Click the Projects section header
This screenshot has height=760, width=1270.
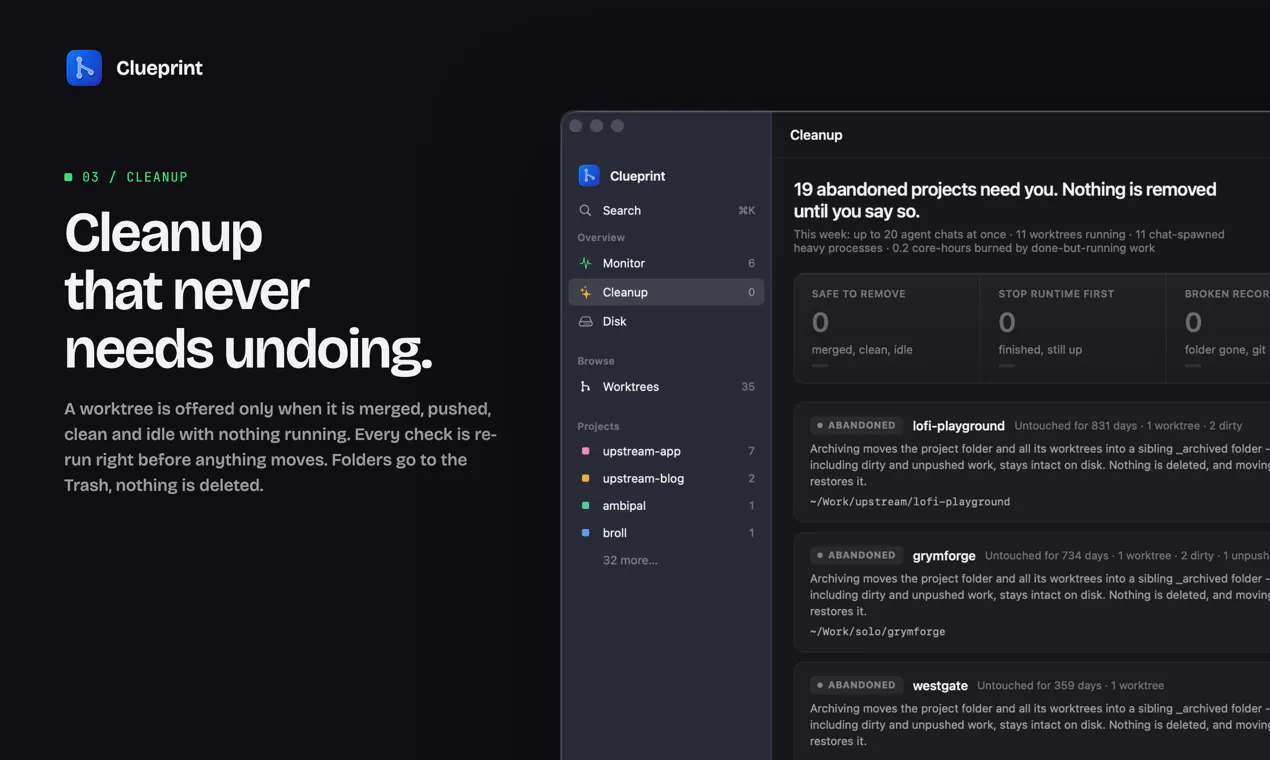(x=598, y=427)
